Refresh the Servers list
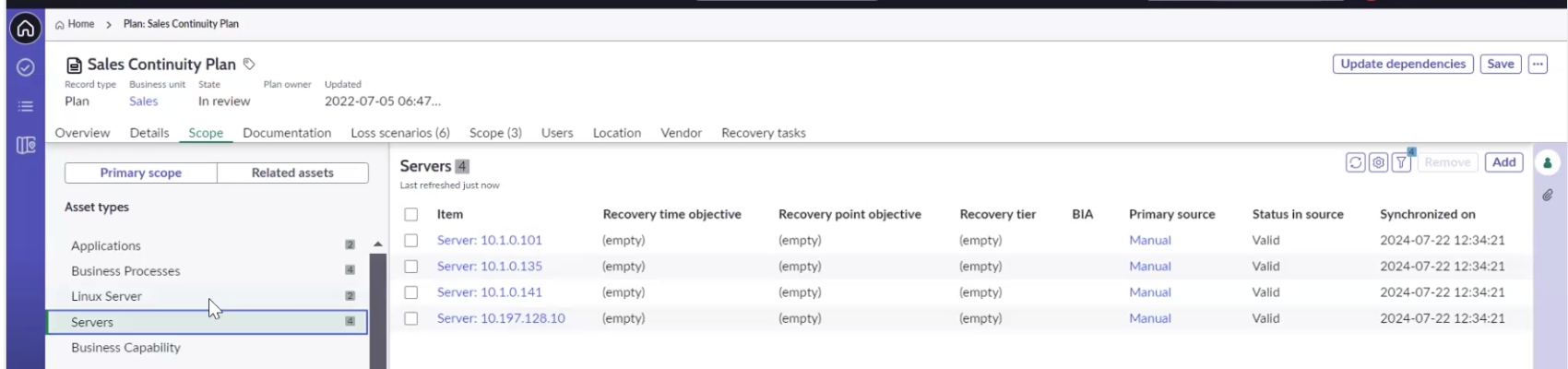The width and height of the screenshot is (1568, 369). pos(1355,162)
